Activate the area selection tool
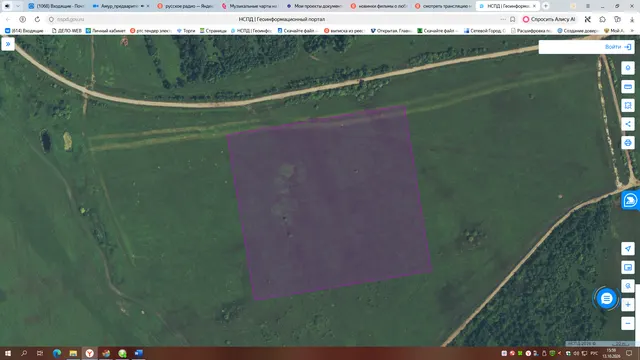 [628, 105]
